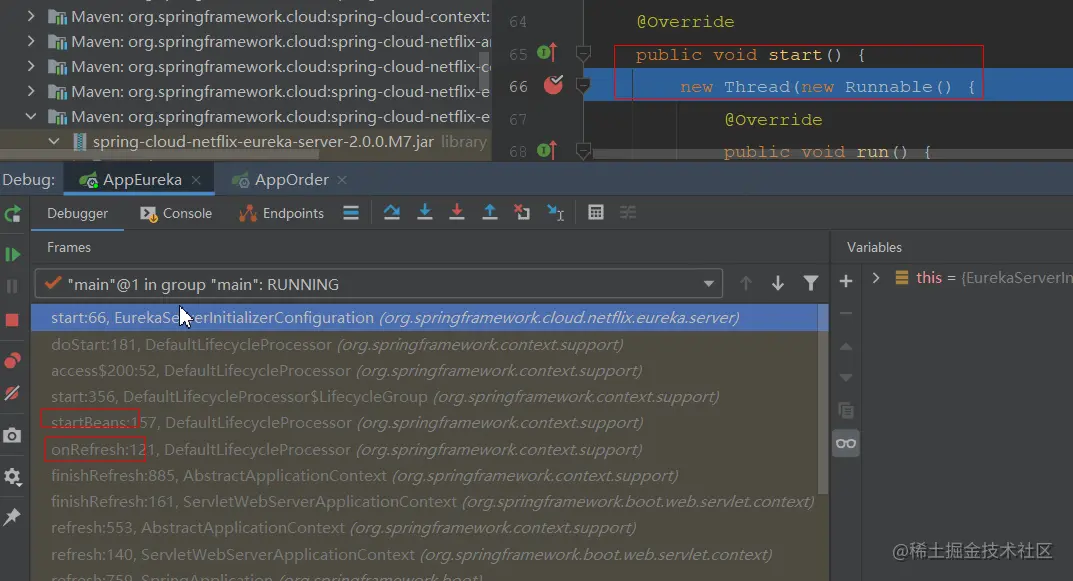This screenshot has height=581, width=1073.
Task: Open debugger settings gear icon
Action: pyautogui.click(x=12, y=476)
